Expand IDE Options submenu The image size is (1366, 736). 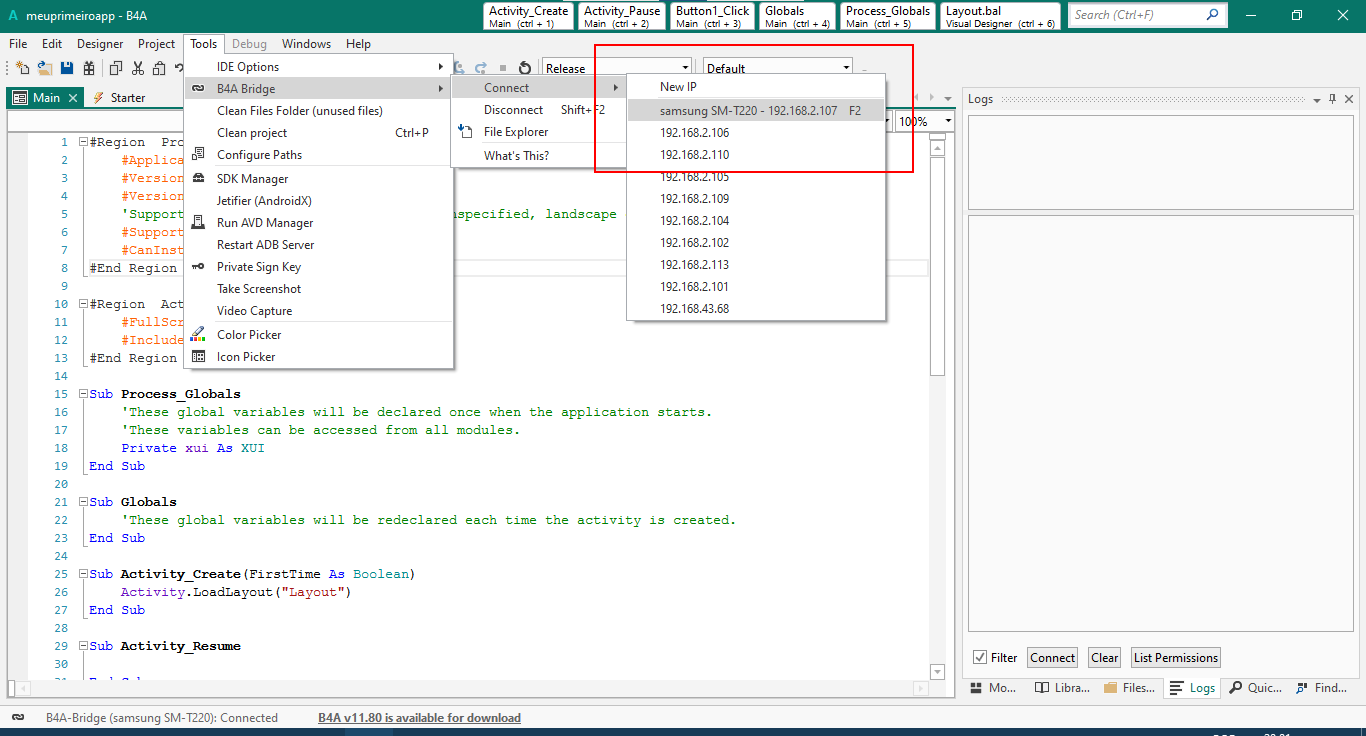coord(319,67)
